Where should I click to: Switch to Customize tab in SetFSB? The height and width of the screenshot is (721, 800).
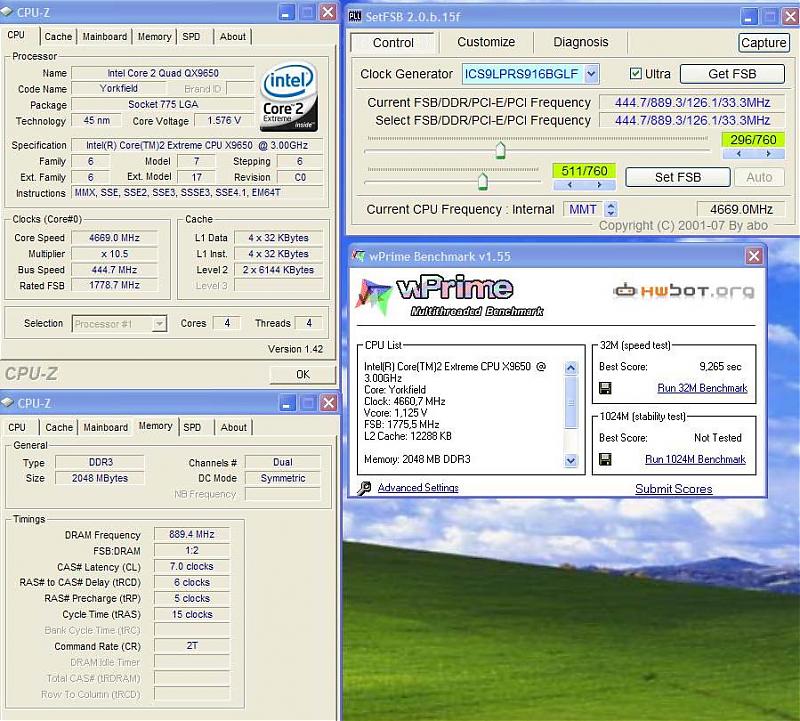coord(486,42)
